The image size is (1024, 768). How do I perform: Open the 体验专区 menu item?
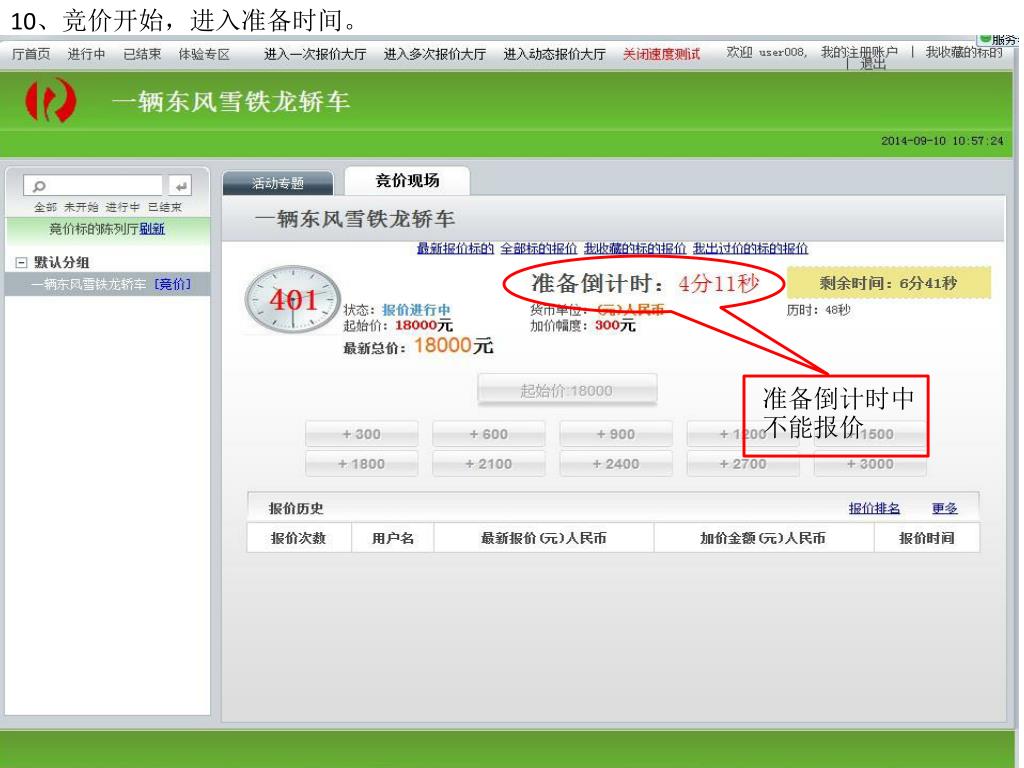(204, 54)
